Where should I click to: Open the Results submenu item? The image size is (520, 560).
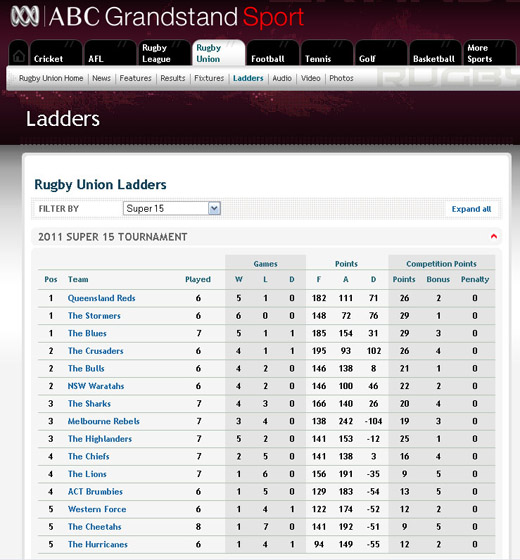coord(173,78)
